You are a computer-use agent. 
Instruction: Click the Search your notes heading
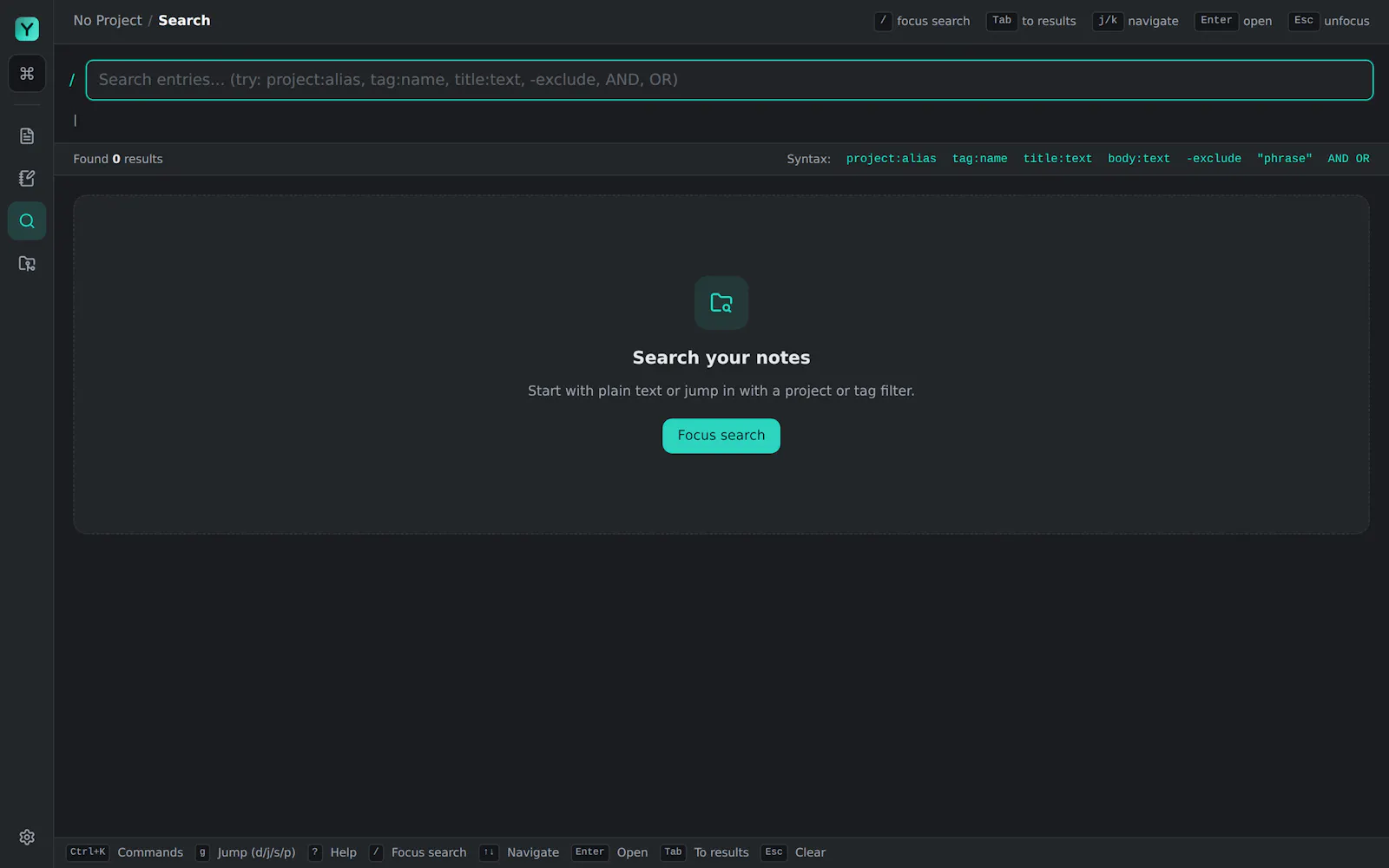click(721, 358)
